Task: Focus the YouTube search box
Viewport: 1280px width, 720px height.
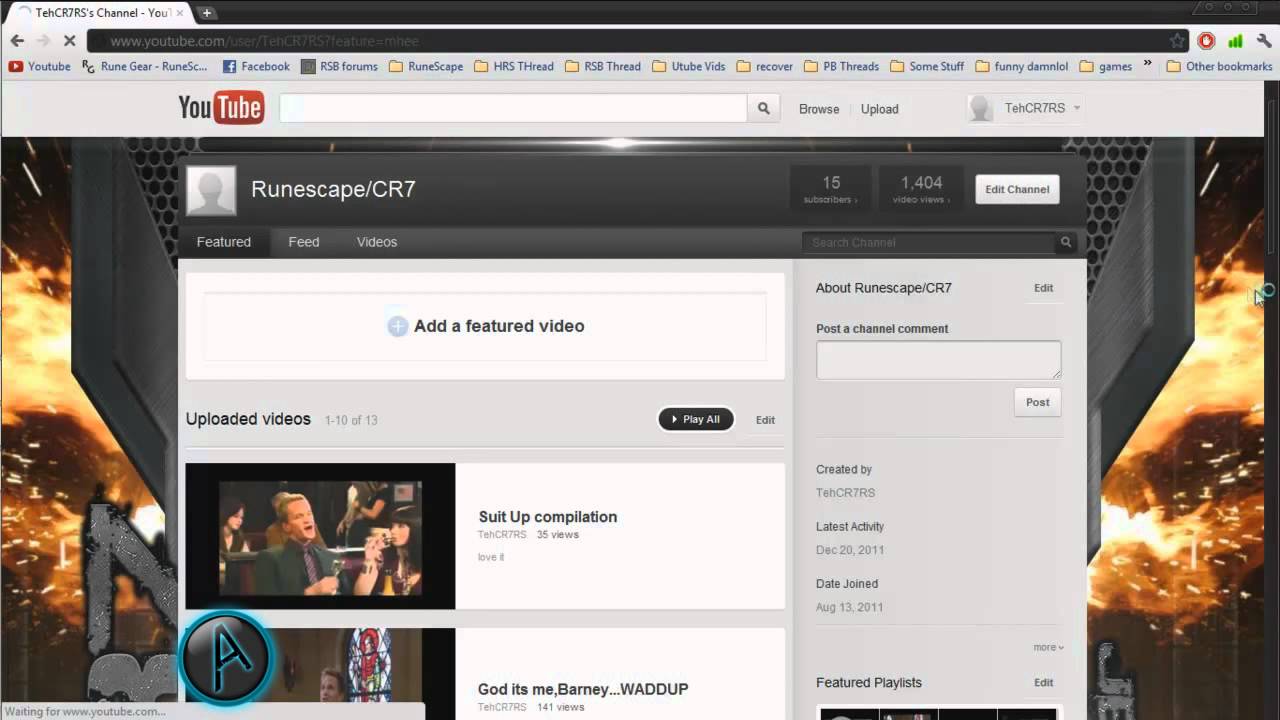Action: [x=513, y=108]
